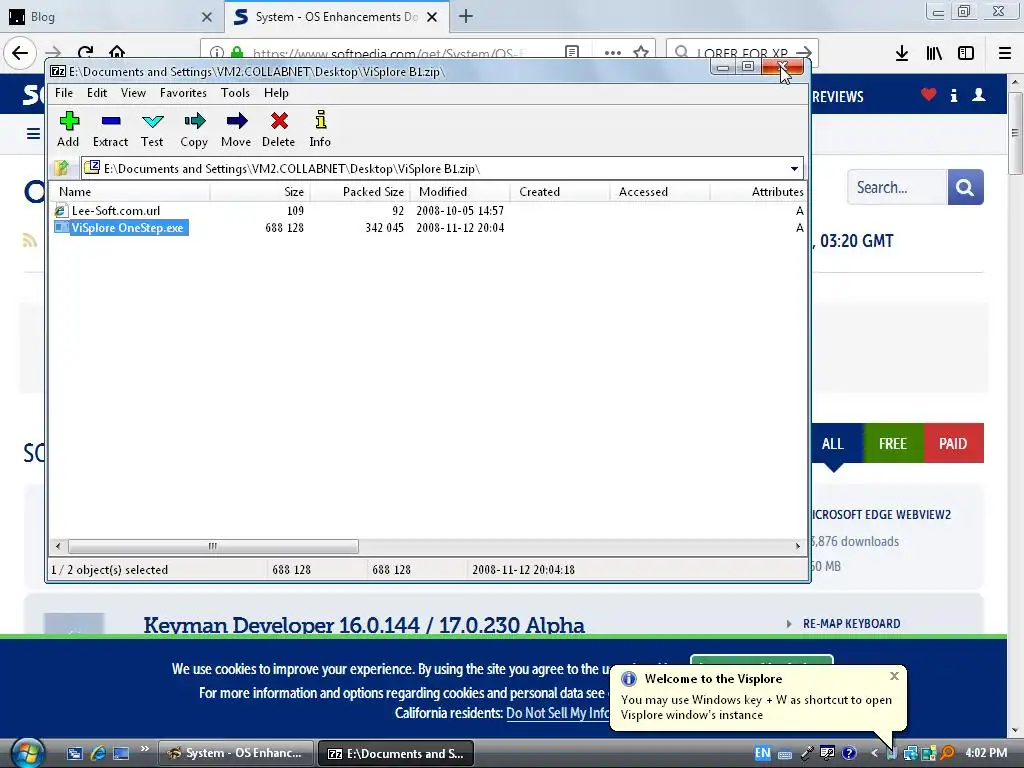The height and width of the screenshot is (768, 1024).
Task: Click the Copy toolbar icon
Action: coord(194,129)
